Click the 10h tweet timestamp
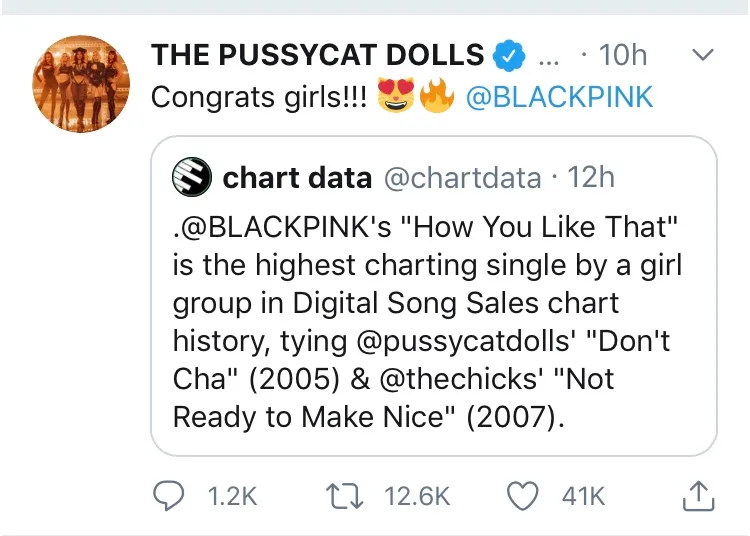This screenshot has height=536, width=750. (x=622, y=55)
